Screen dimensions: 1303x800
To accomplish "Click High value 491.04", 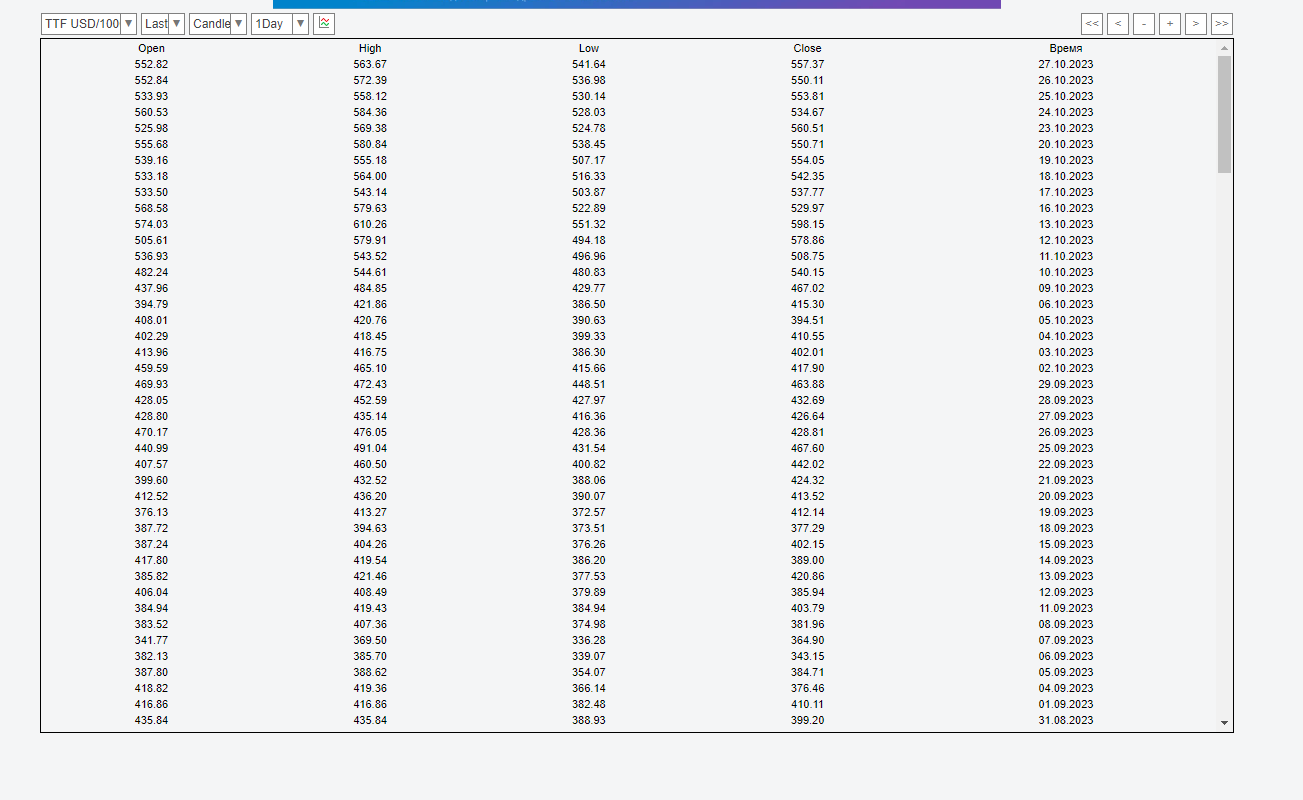I will [x=370, y=448].
